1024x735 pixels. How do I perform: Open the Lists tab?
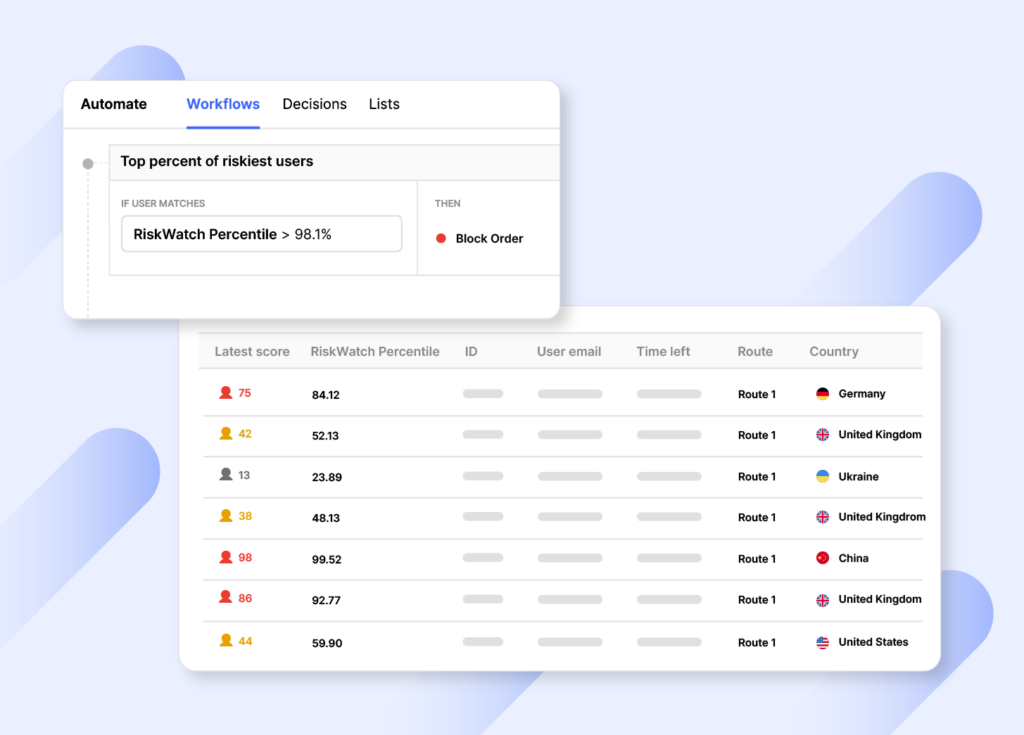coord(384,104)
